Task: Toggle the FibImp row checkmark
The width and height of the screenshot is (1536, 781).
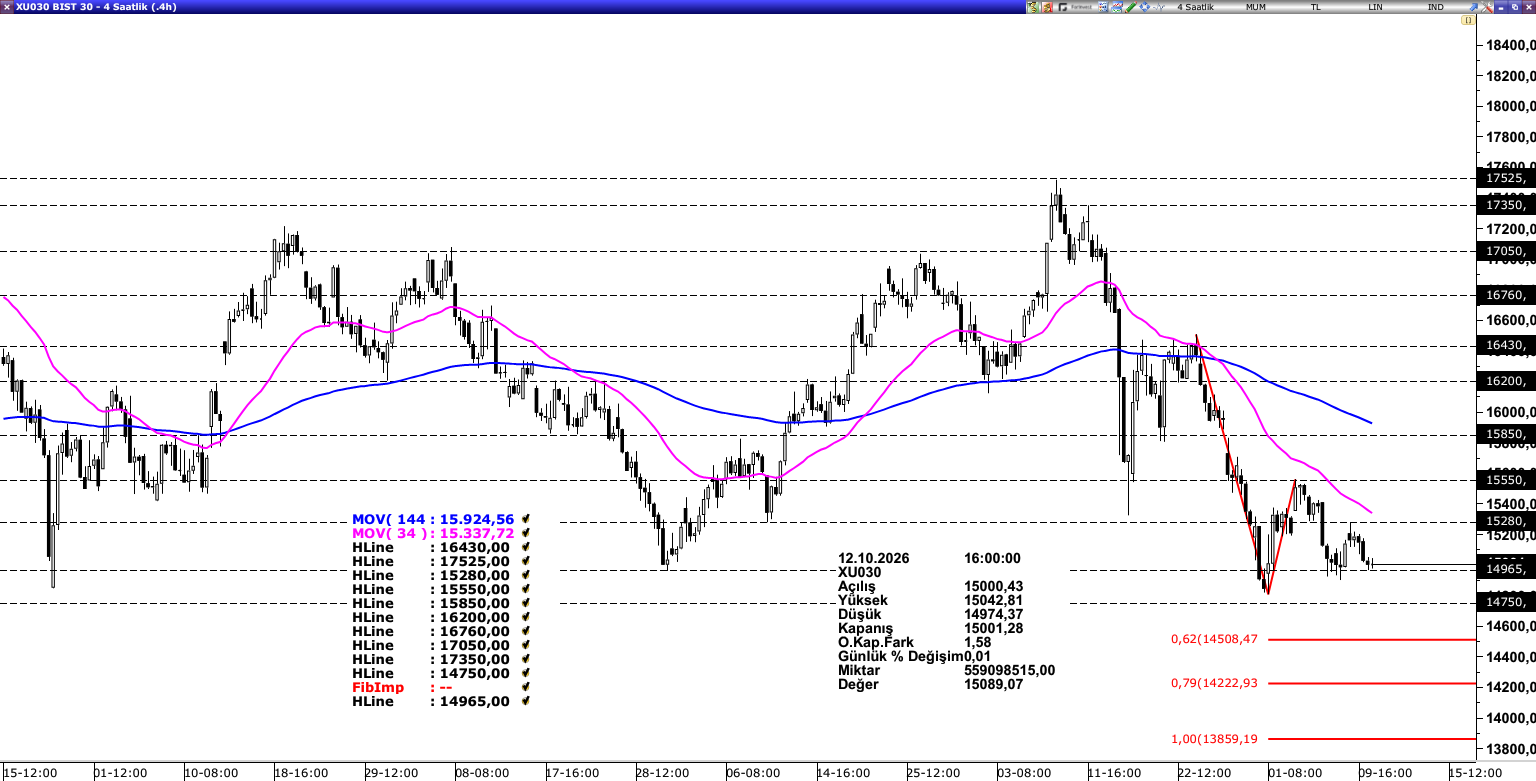Action: (525, 688)
